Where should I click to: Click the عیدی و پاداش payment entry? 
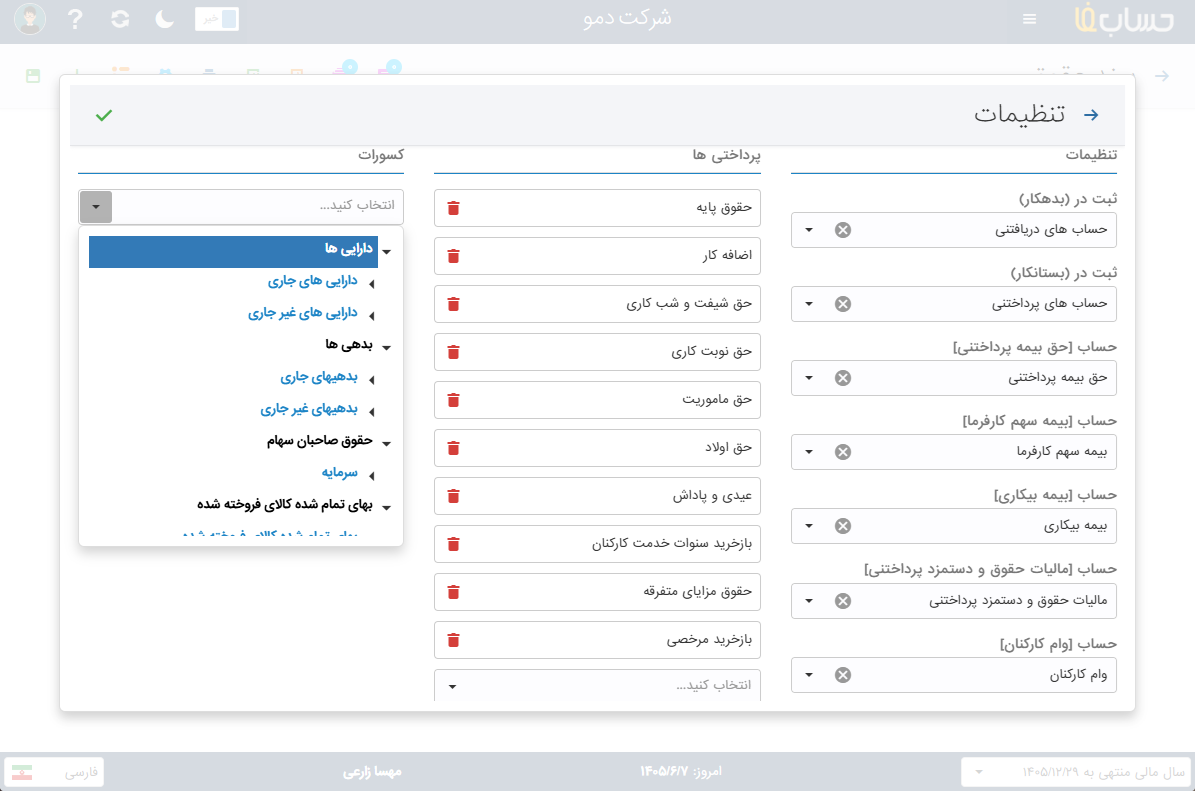598,496
